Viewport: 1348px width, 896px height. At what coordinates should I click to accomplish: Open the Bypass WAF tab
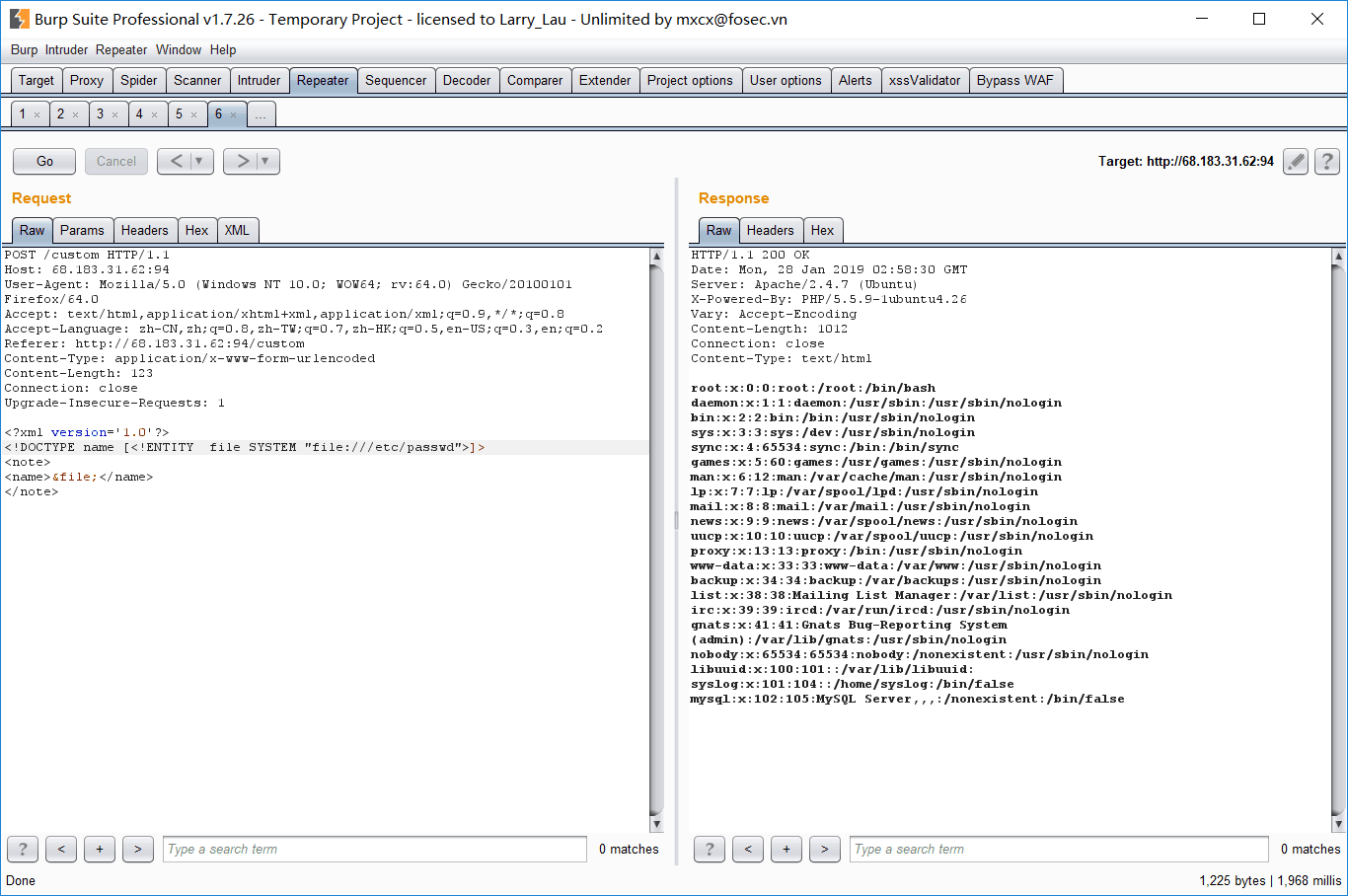[x=1015, y=81]
